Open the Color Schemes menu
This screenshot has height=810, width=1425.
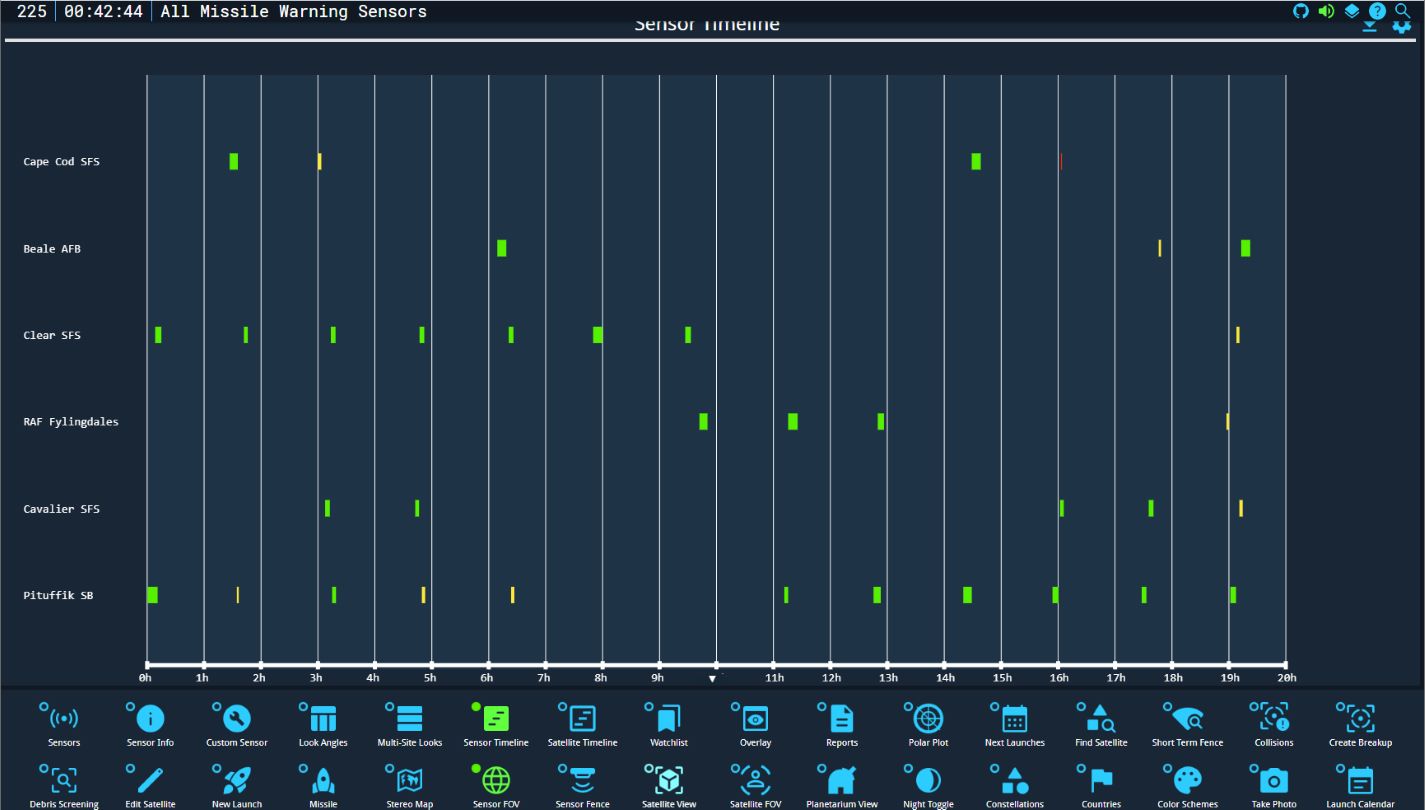[x=1187, y=780]
